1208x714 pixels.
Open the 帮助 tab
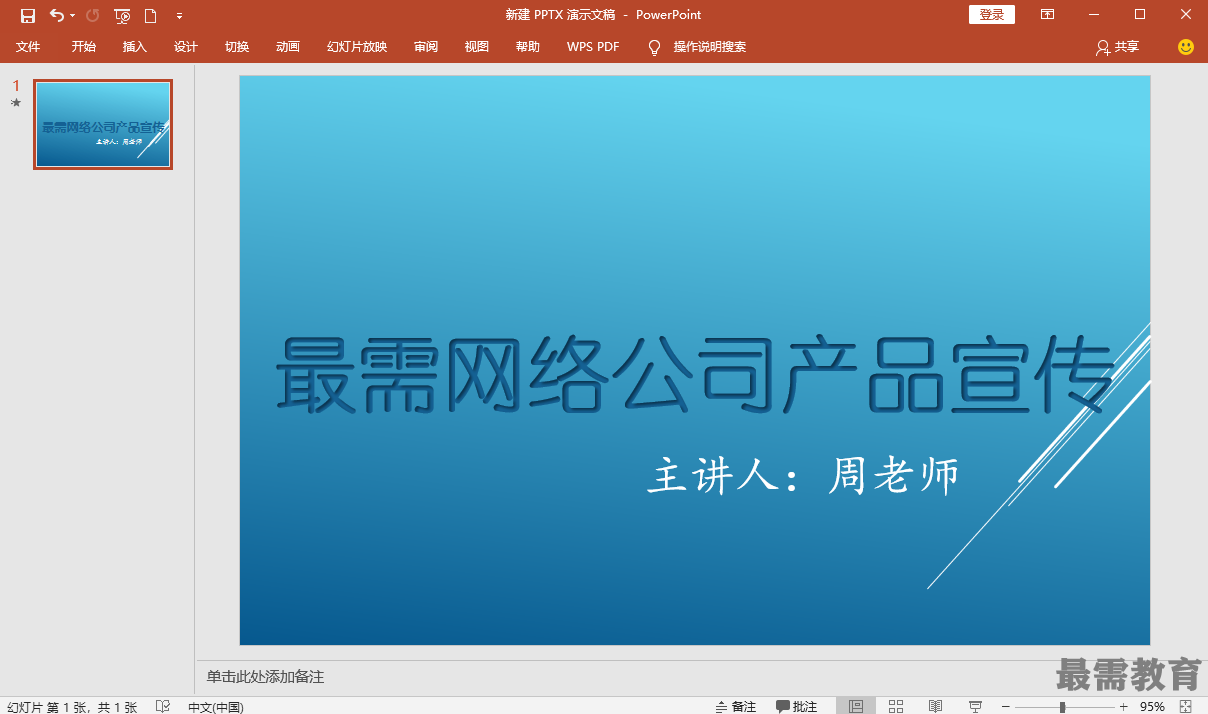click(x=528, y=47)
